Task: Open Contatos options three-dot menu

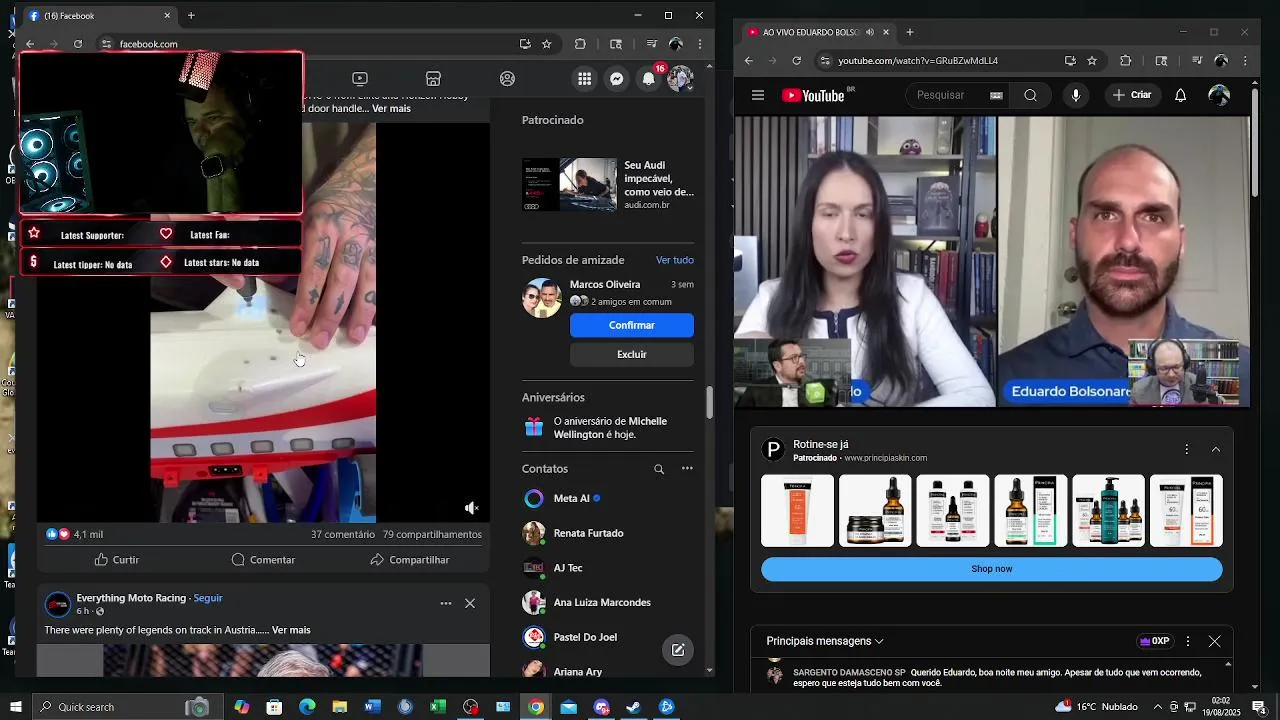Action: (687, 469)
